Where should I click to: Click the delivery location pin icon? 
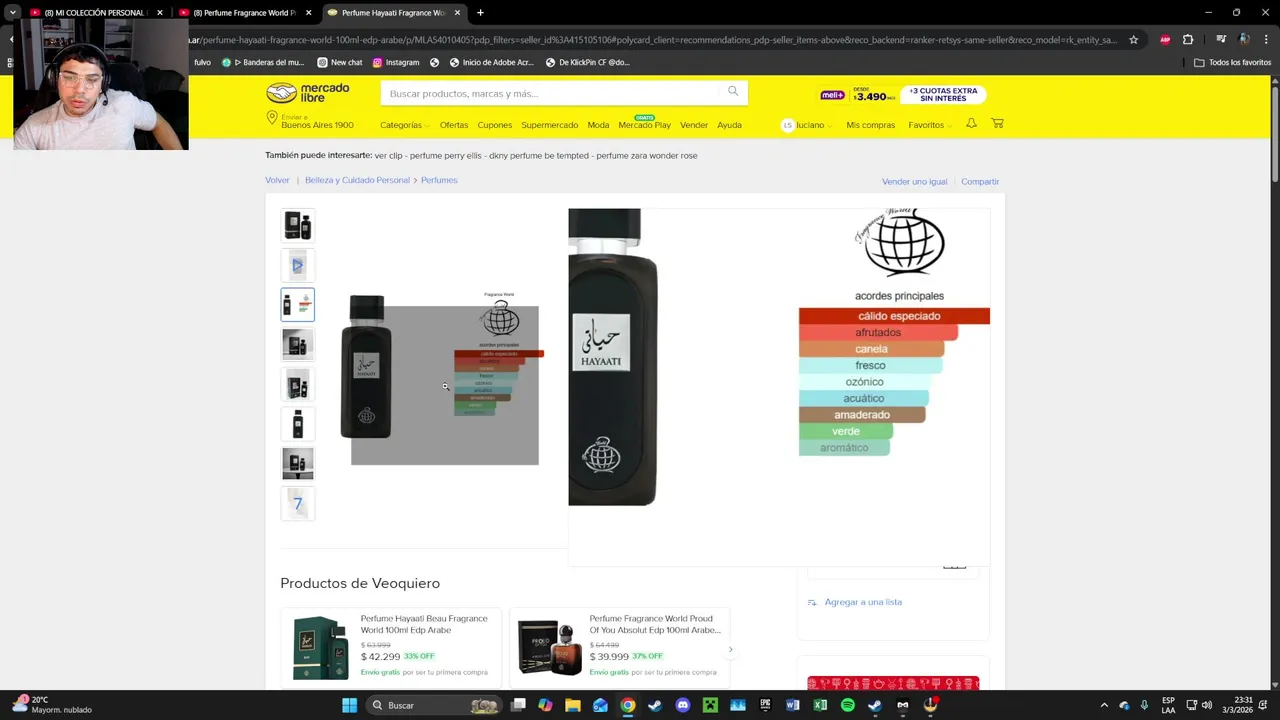click(x=271, y=118)
